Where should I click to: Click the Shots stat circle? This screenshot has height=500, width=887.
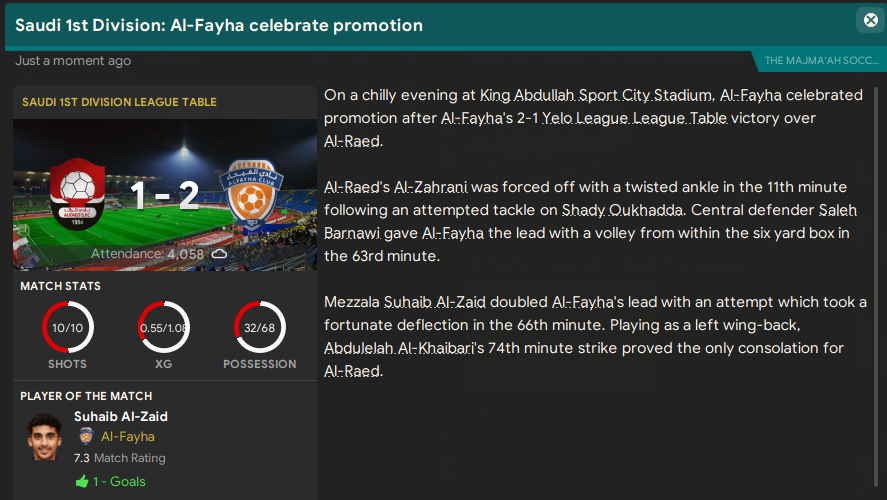[68, 328]
